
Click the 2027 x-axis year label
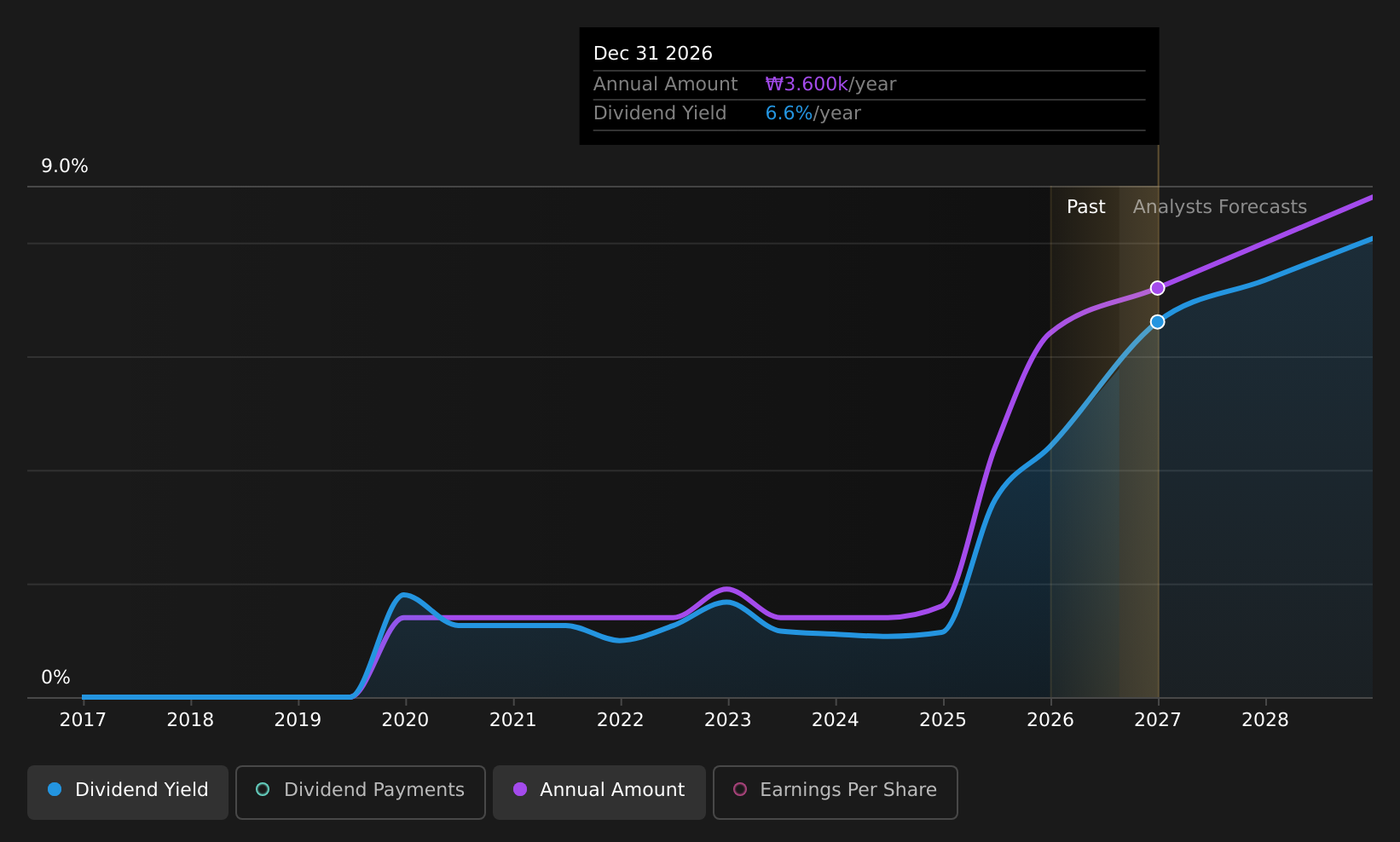1157,720
